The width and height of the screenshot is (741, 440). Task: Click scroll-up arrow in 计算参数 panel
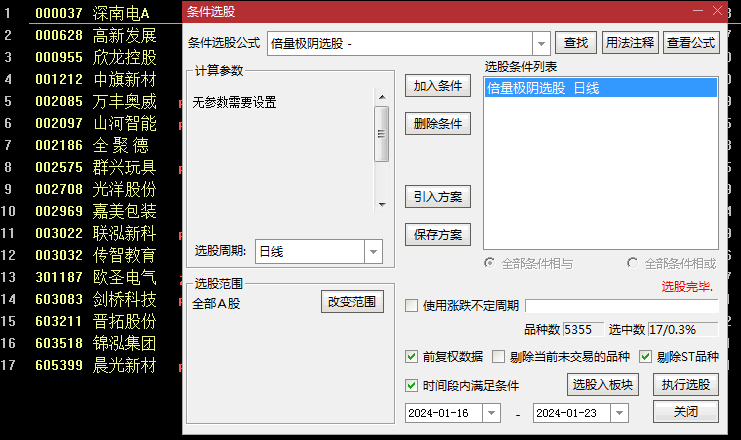pyautogui.click(x=382, y=97)
